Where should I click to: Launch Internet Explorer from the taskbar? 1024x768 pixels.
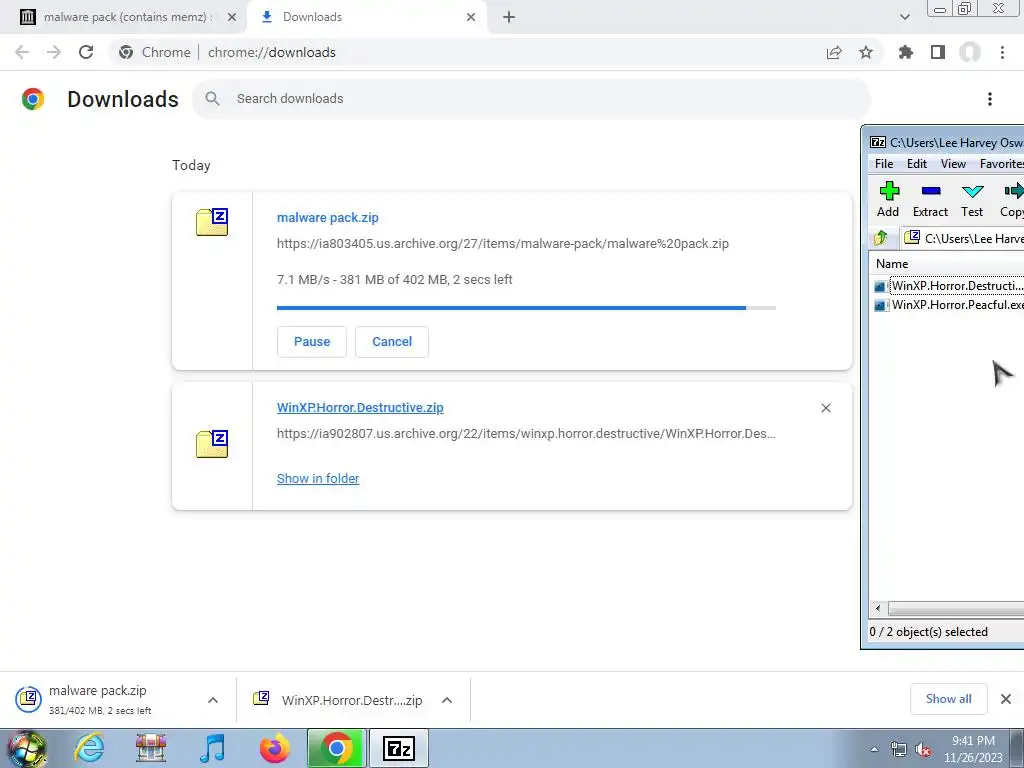tap(89, 748)
